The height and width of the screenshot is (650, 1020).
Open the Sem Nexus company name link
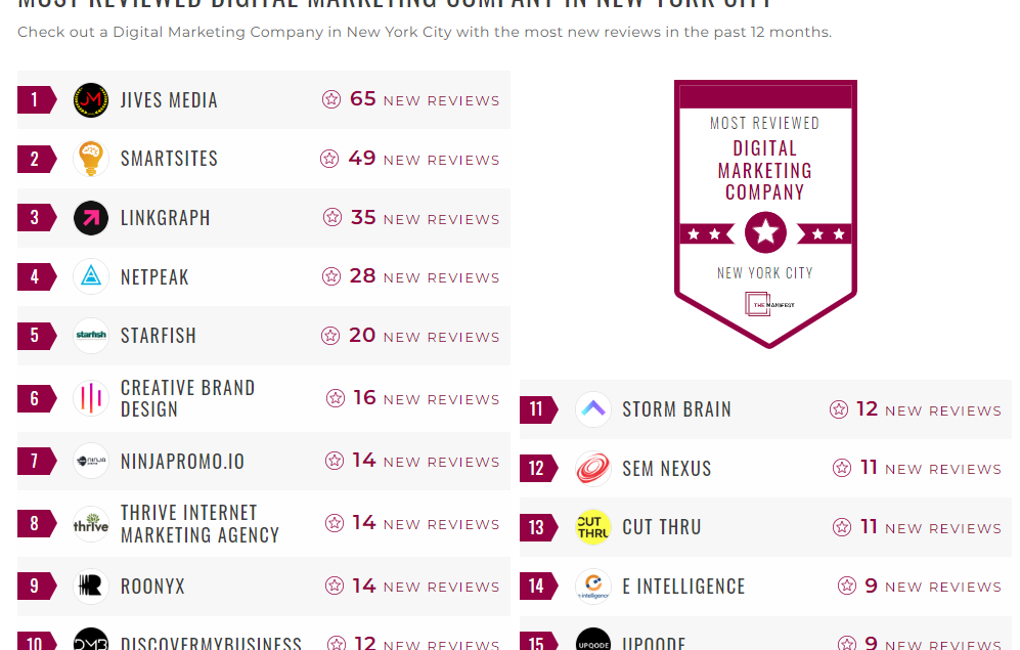667,469
